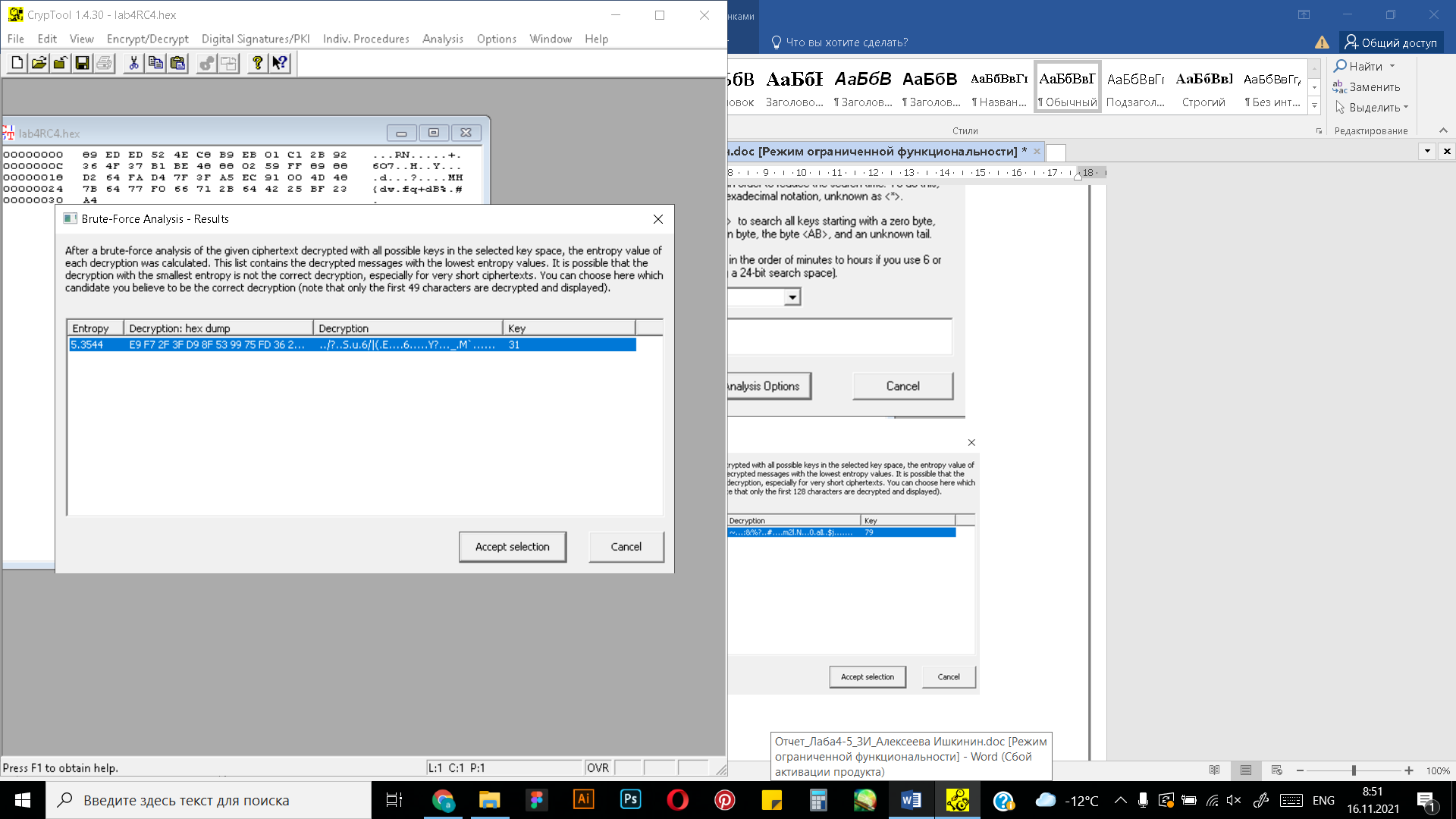The image size is (1456, 819).
Task: Click the zoom out minus button in Word
Action: tap(1300, 770)
